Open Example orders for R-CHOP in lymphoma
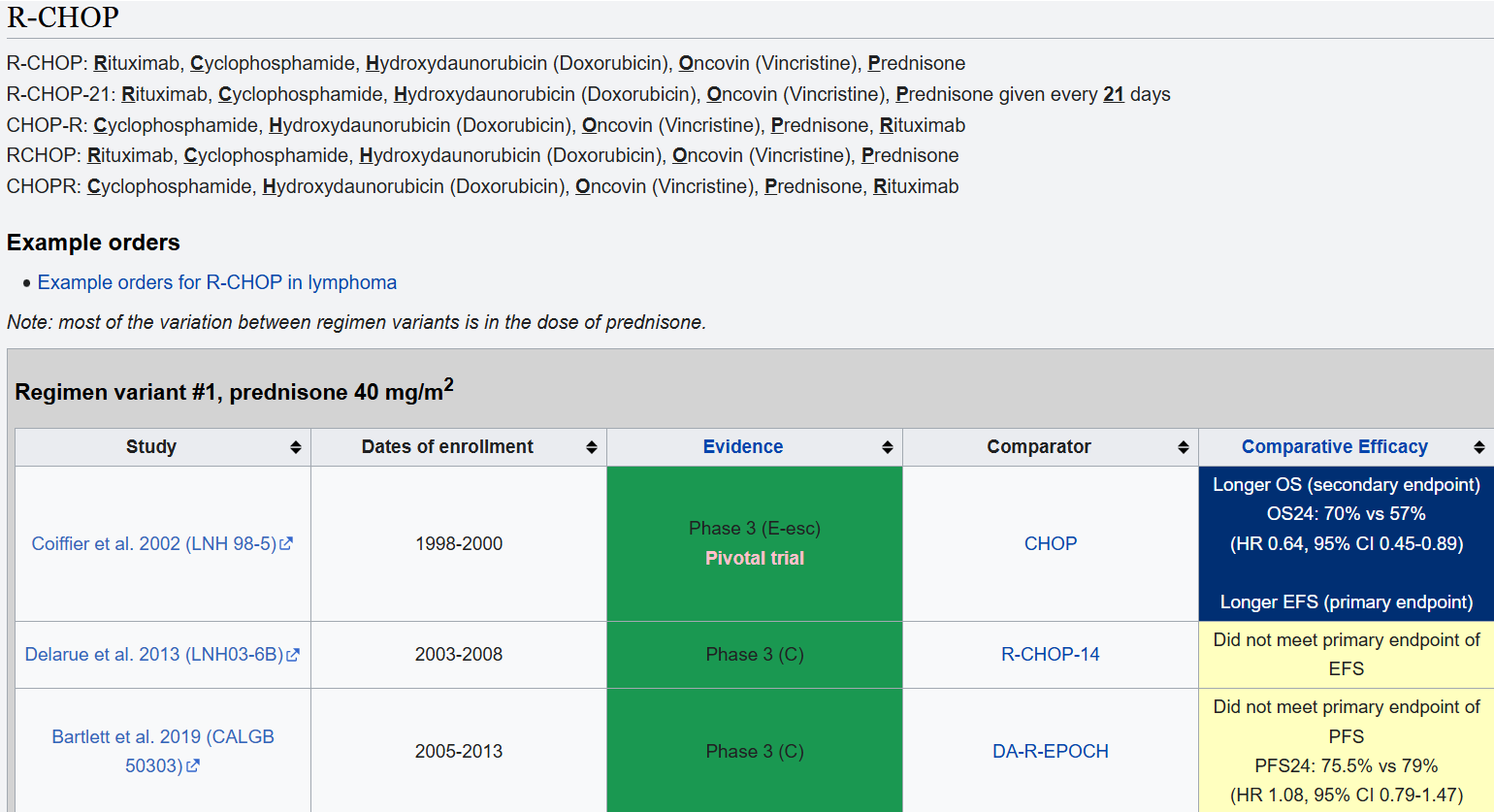1494x812 pixels. click(216, 282)
